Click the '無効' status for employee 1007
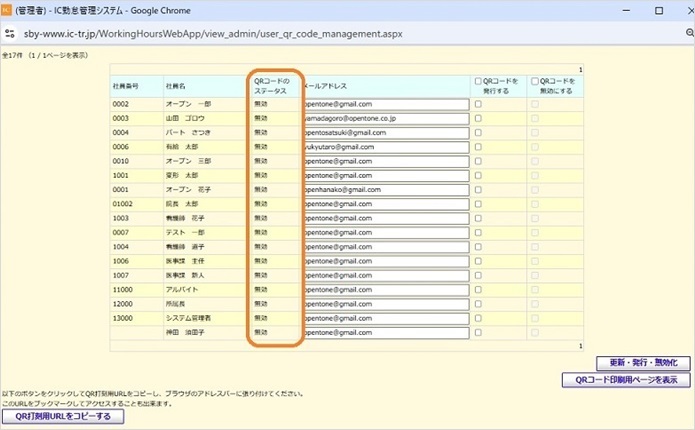 (x=261, y=275)
